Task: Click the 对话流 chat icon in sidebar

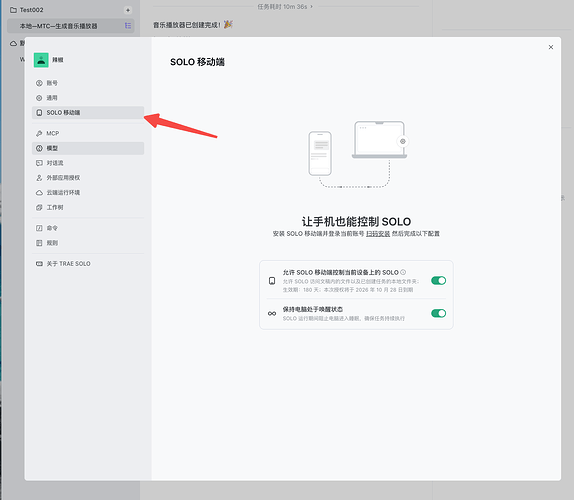Action: coord(39,163)
